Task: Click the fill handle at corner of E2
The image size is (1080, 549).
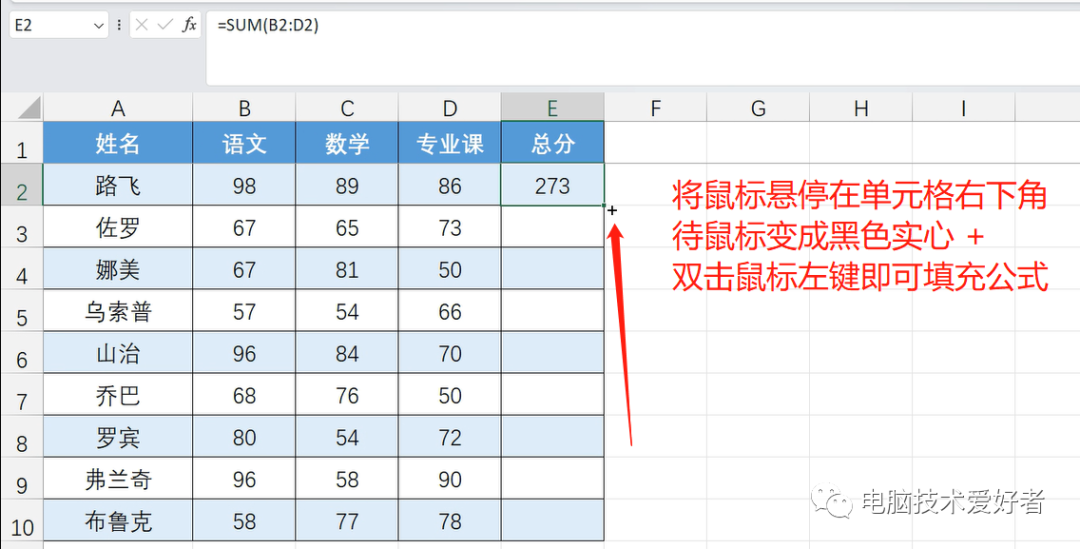Action: tap(604, 205)
